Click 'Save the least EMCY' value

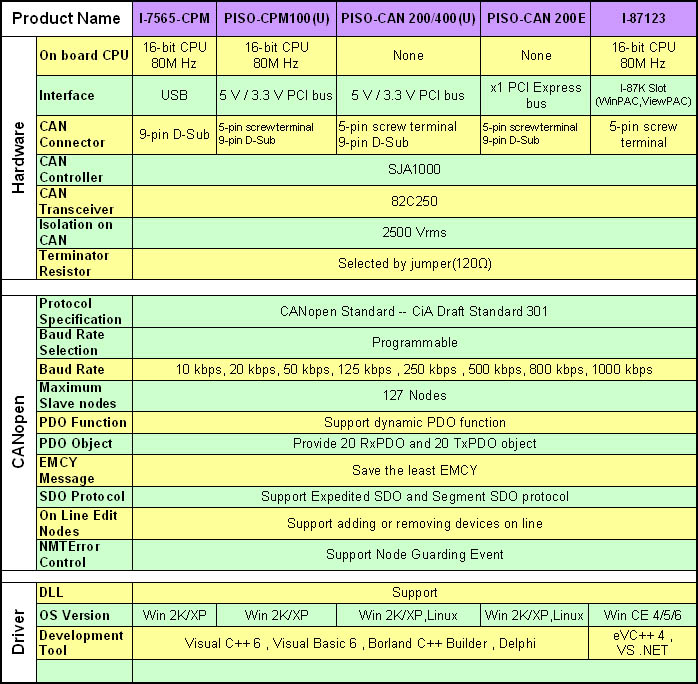tap(414, 470)
